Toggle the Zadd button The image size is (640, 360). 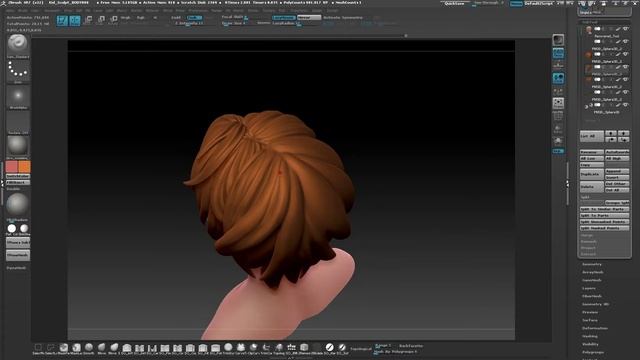pos(194,18)
